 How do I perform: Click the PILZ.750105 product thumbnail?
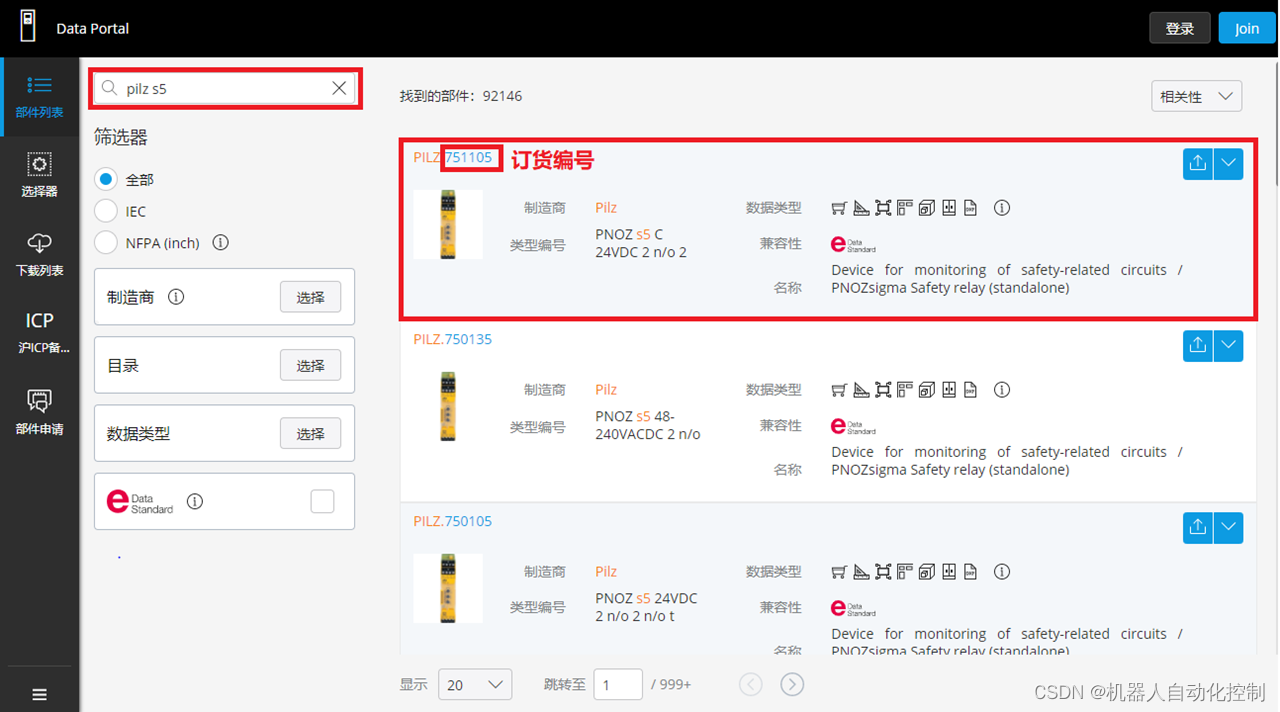pyautogui.click(x=448, y=589)
